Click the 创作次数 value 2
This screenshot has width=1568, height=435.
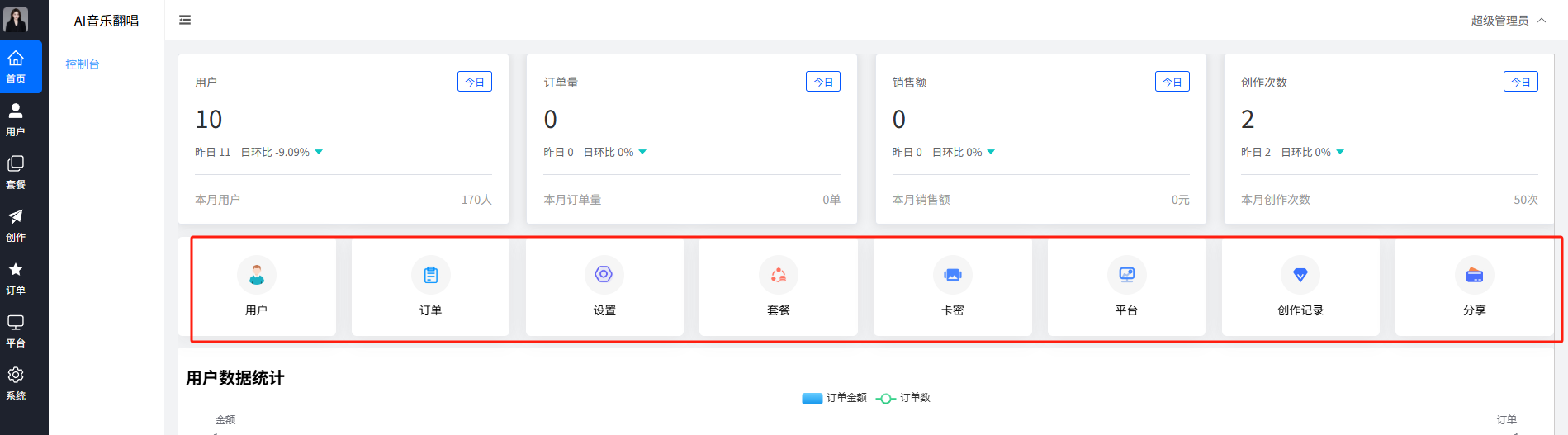pos(1248,120)
